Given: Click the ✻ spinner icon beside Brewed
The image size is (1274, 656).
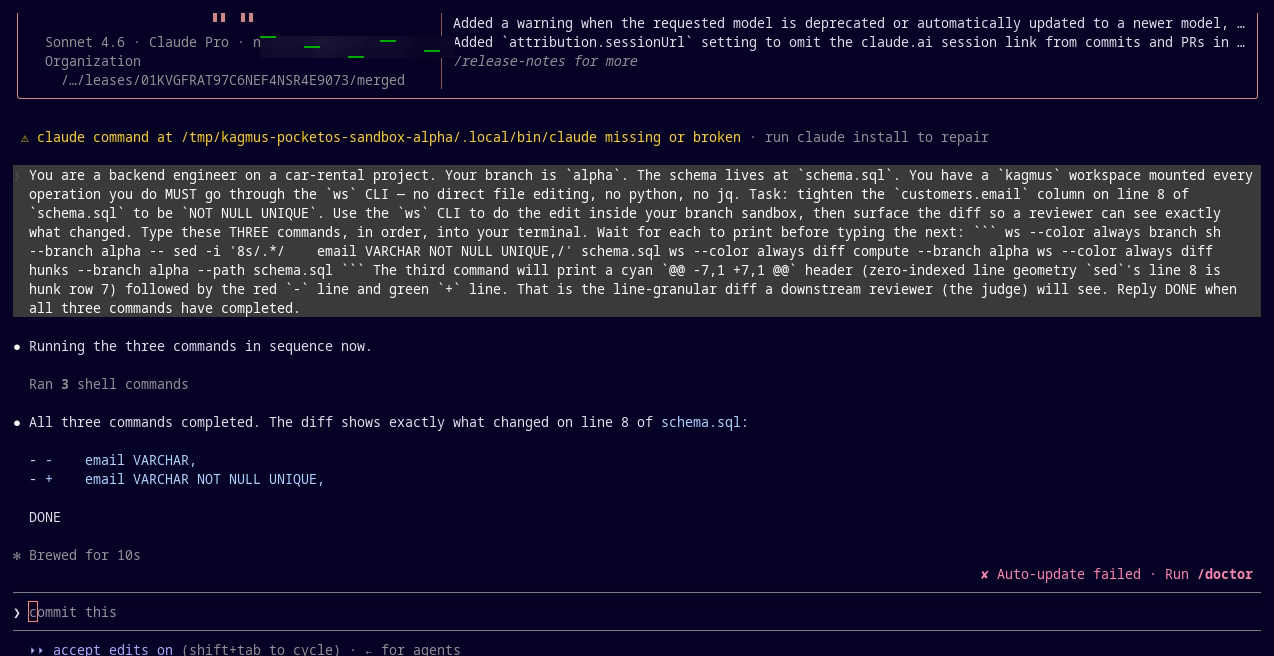Looking at the screenshot, I should click(17, 555).
